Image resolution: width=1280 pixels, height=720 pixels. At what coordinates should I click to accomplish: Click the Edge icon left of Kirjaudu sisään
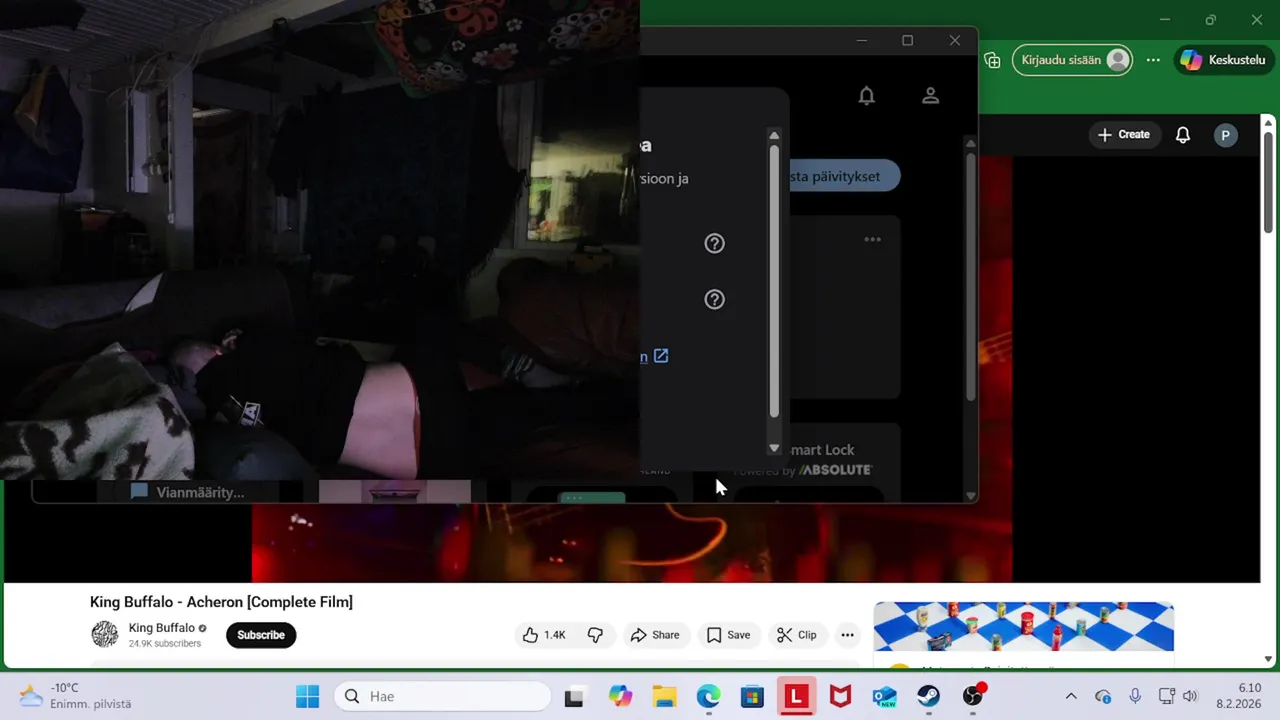point(992,60)
